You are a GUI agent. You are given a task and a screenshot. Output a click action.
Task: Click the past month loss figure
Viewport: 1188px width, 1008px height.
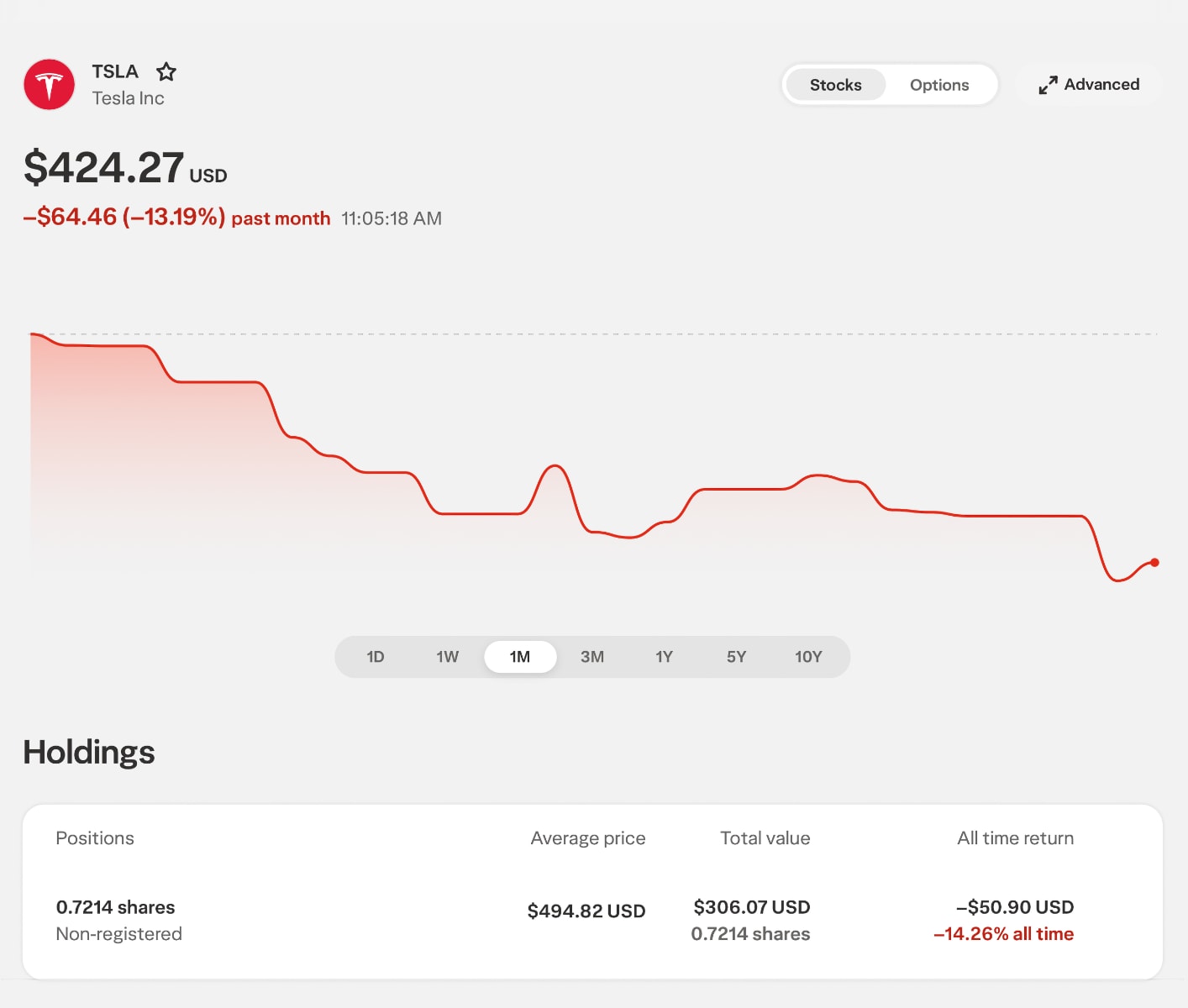point(124,217)
